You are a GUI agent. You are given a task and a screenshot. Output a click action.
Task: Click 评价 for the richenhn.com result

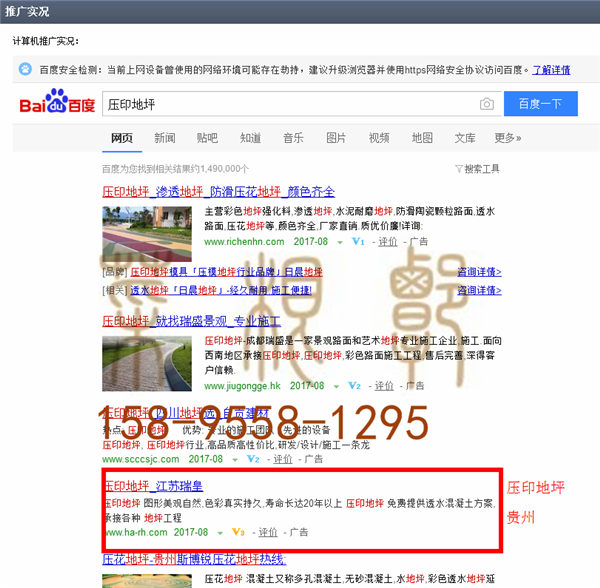[x=388, y=242]
